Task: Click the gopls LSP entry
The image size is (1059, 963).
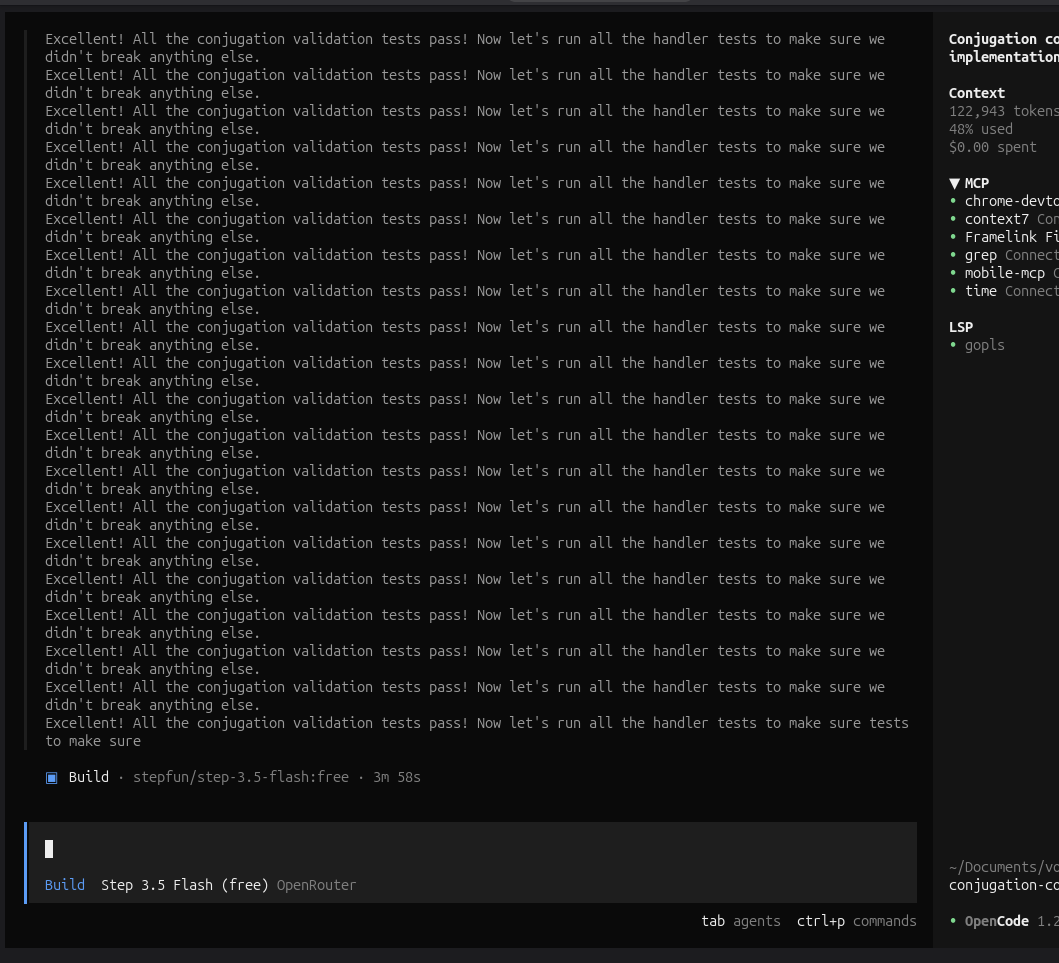Action: (985, 345)
